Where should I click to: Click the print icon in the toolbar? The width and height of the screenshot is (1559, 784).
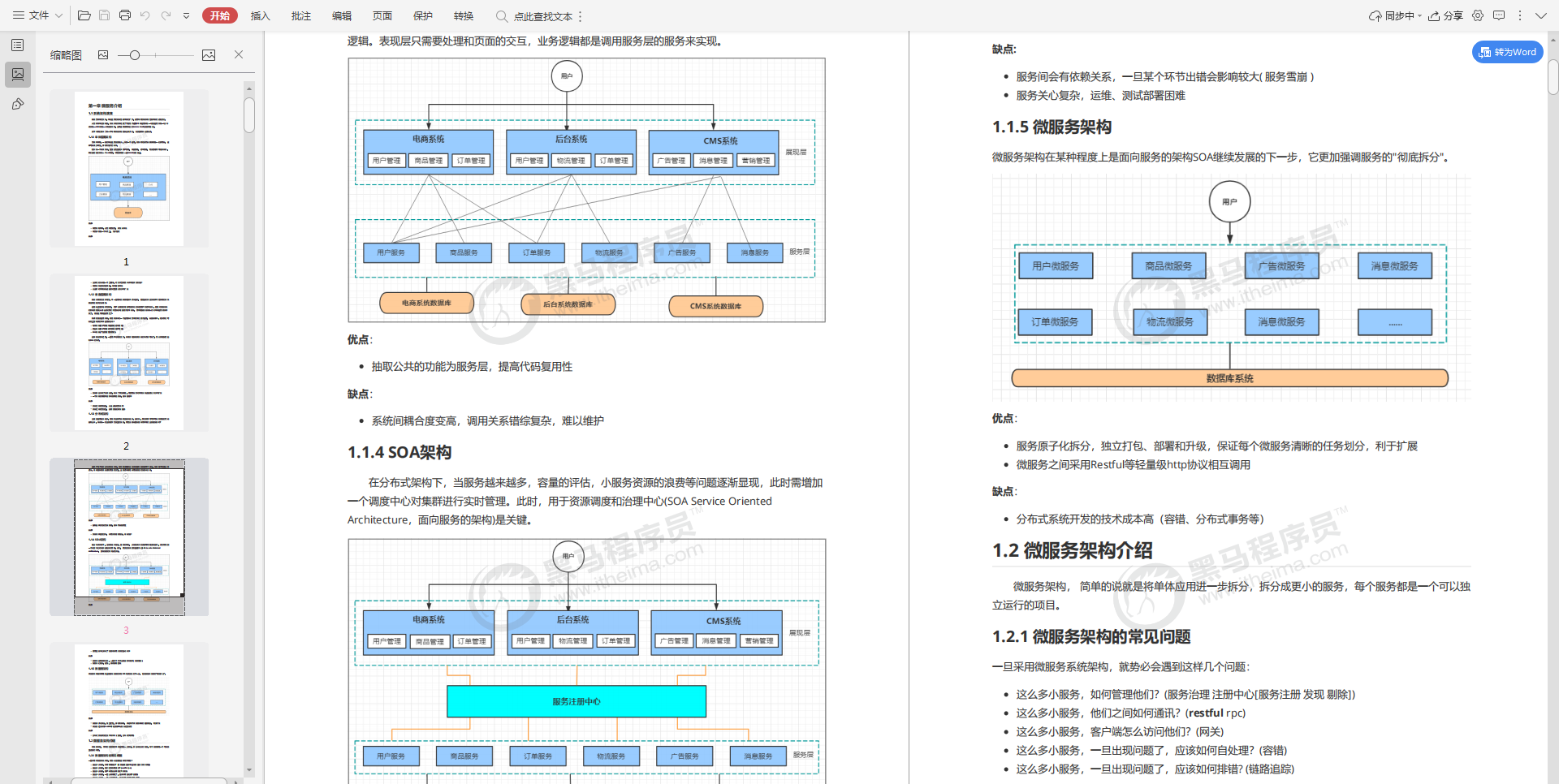124,15
